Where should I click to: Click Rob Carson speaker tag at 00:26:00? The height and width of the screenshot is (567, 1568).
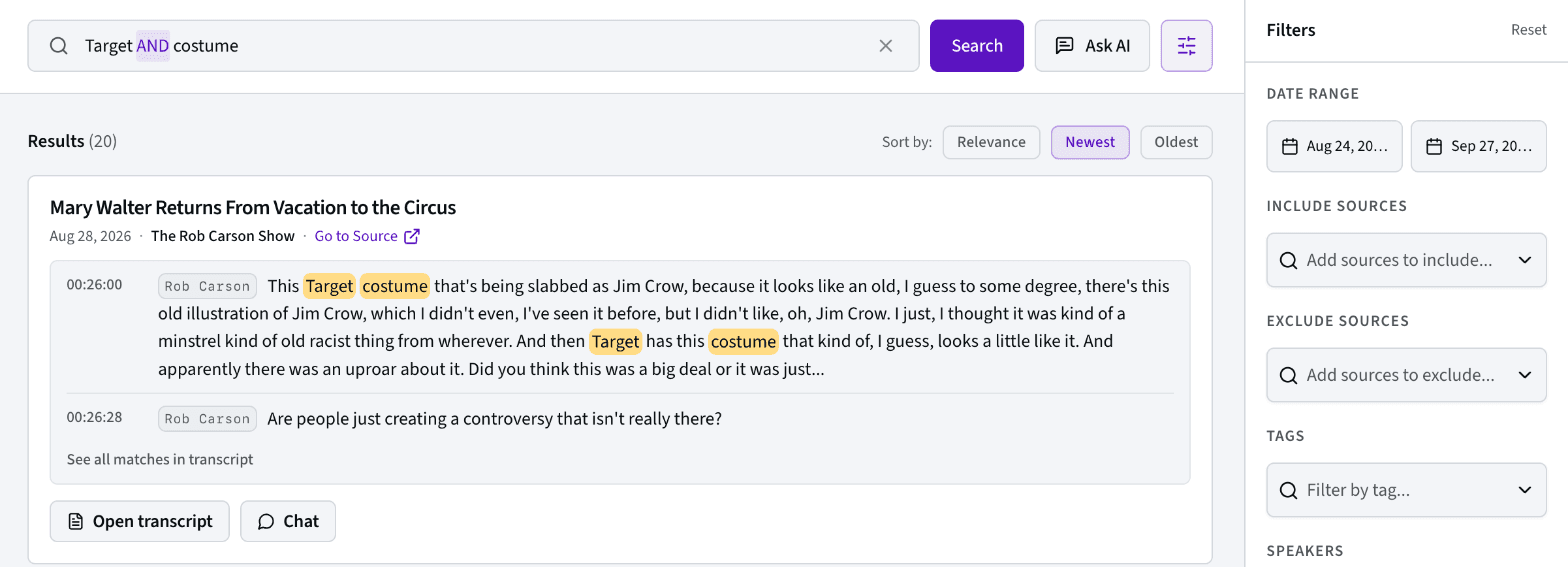pyautogui.click(x=207, y=286)
